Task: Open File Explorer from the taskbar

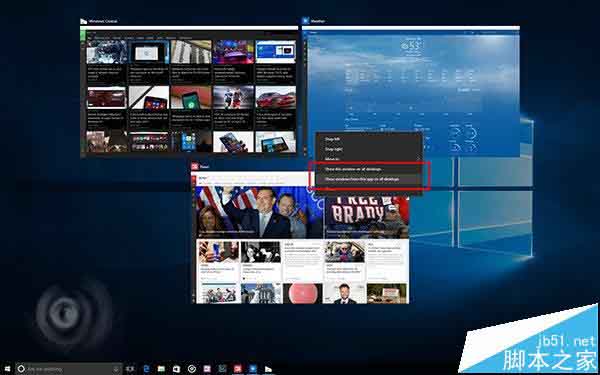Action: (161, 369)
